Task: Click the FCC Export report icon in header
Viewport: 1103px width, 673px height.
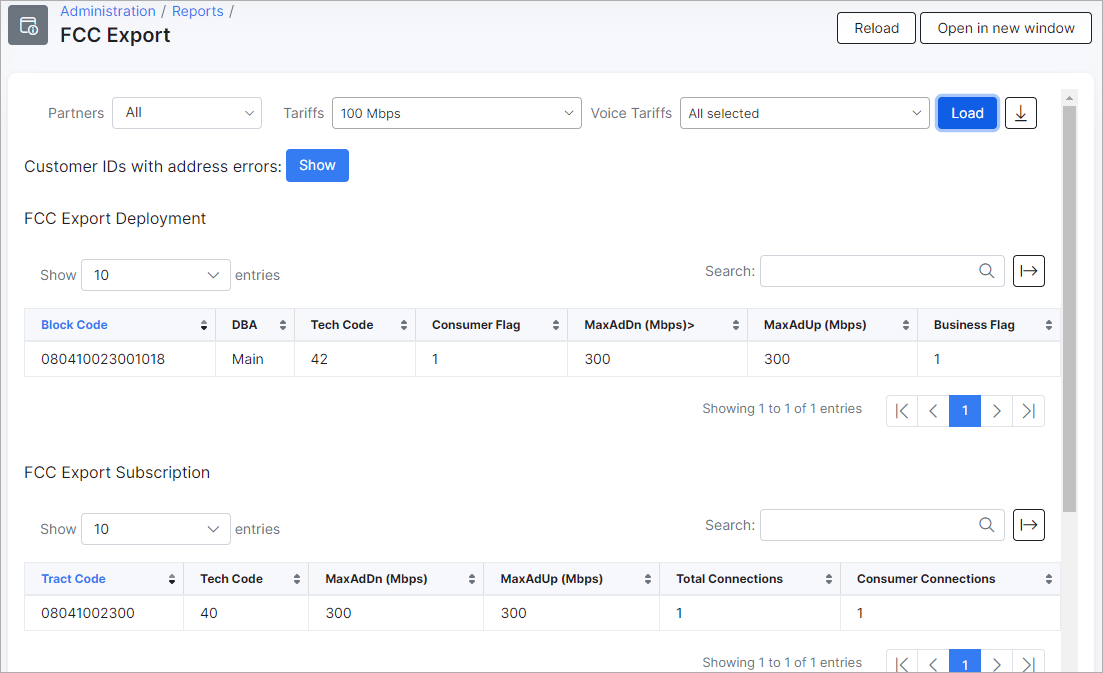Action: point(28,25)
